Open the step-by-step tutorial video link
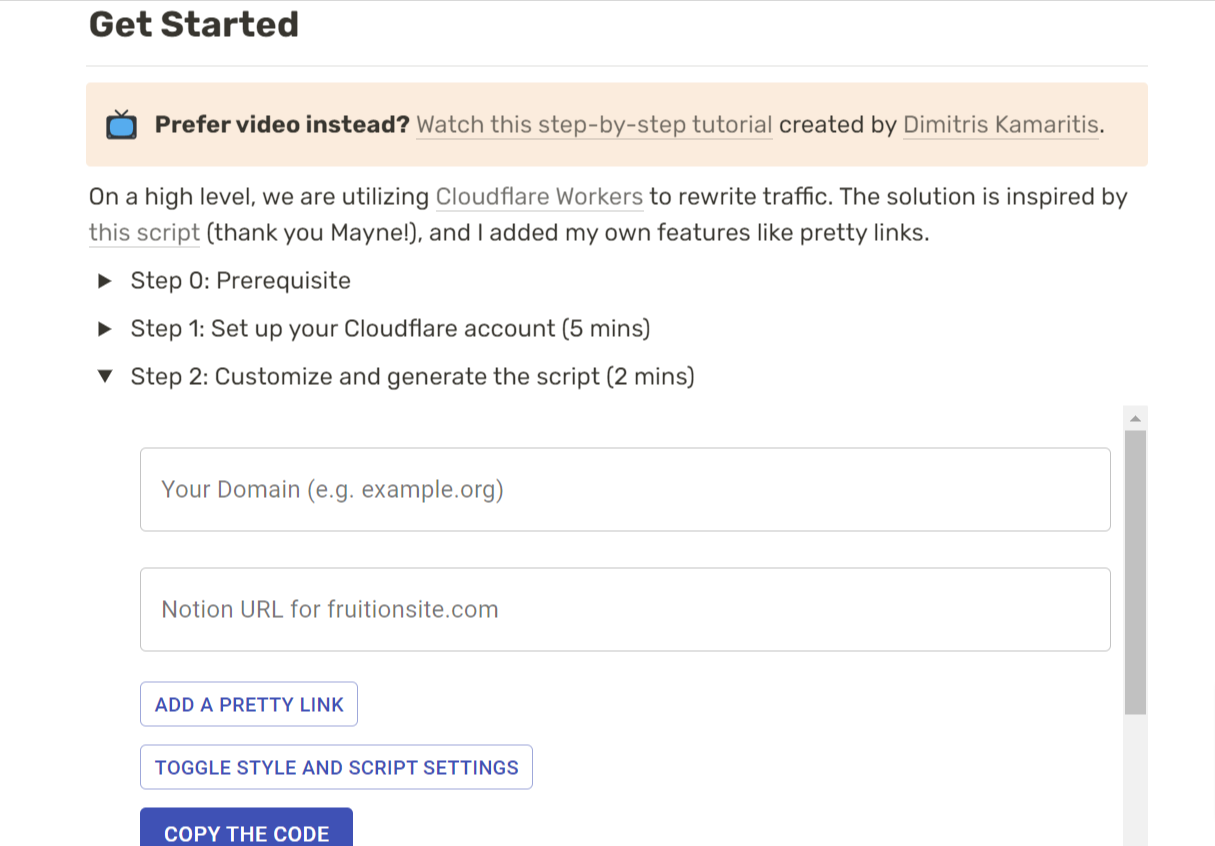The height and width of the screenshot is (846, 1215). coord(594,125)
